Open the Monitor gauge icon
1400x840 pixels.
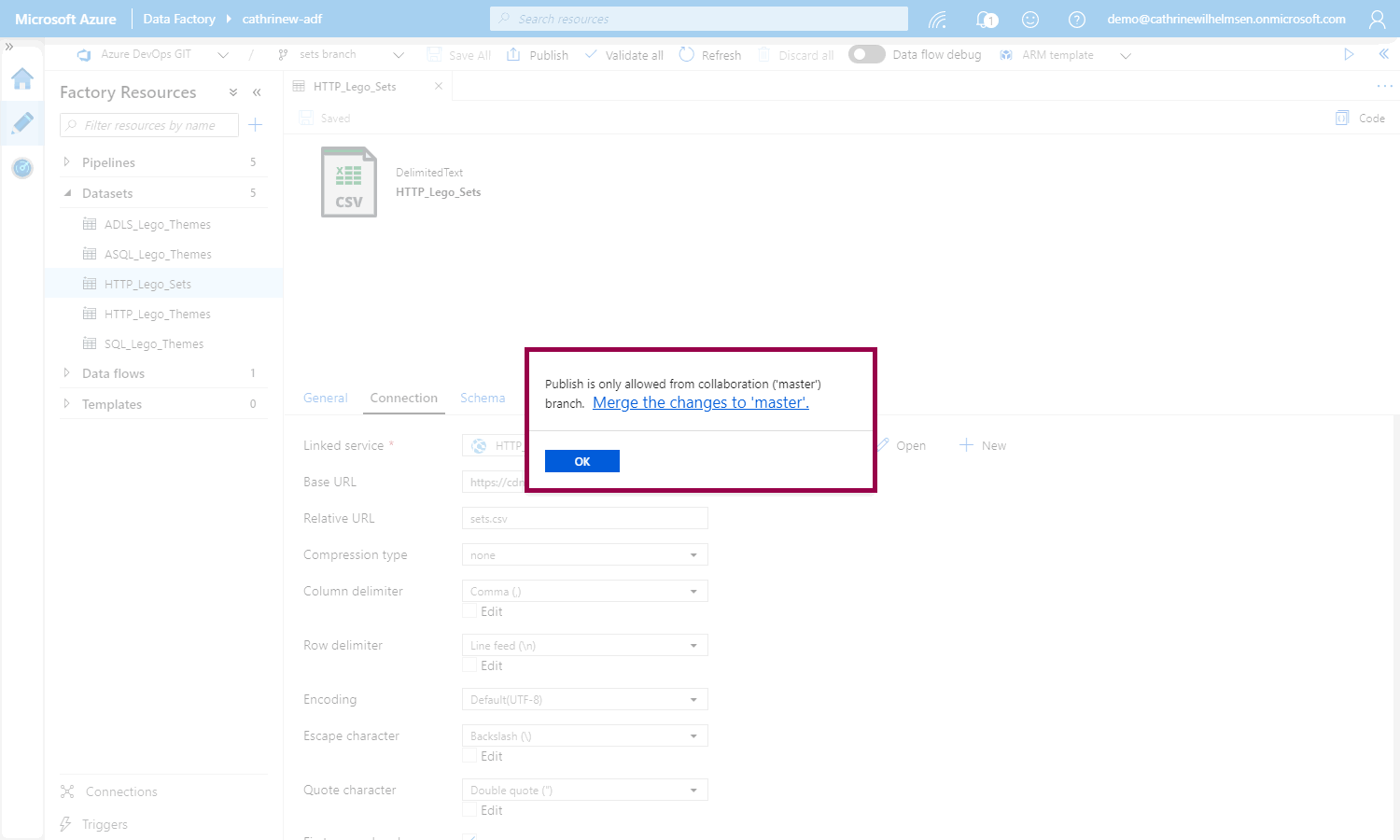(22, 168)
